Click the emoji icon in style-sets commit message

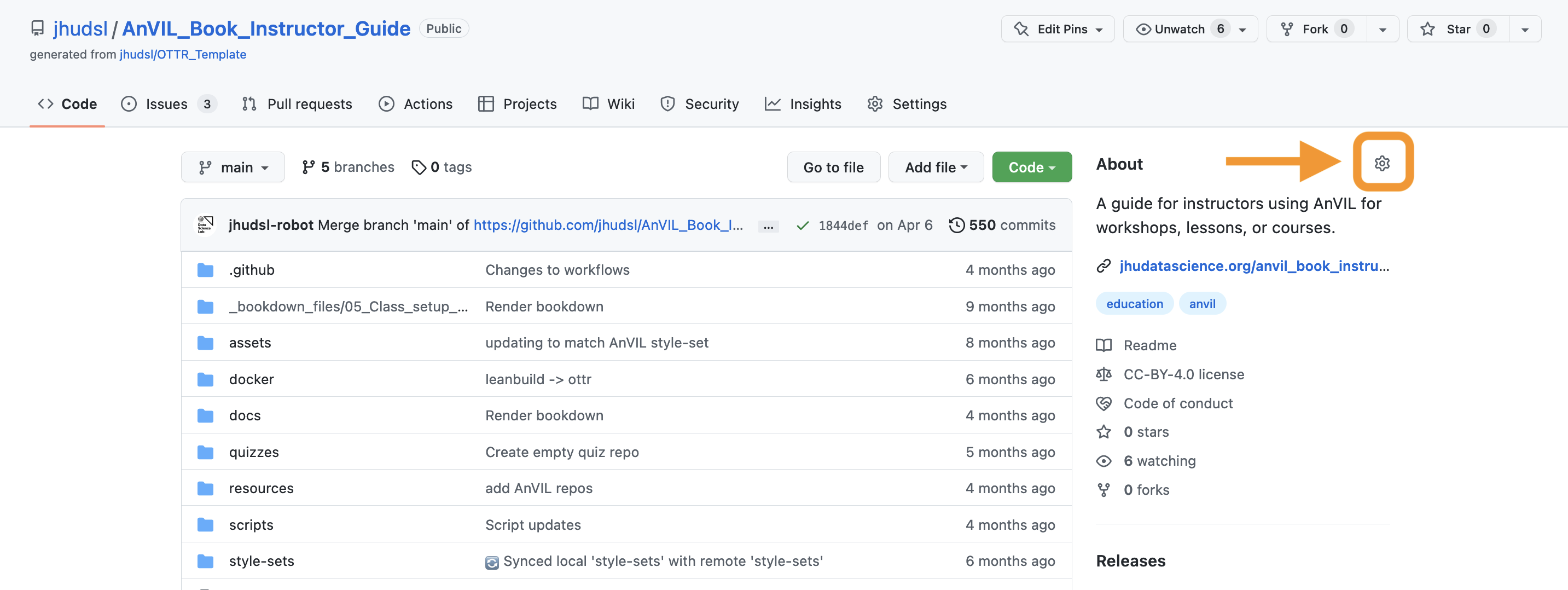(x=492, y=562)
